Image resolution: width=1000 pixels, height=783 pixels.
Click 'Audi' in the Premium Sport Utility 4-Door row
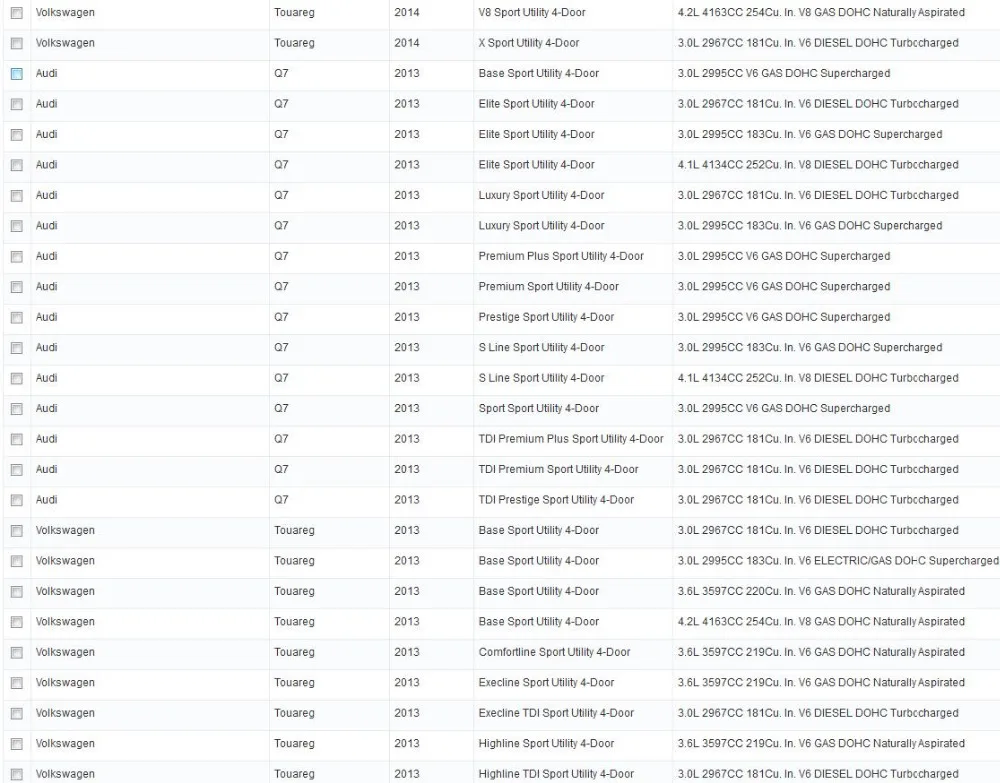pyautogui.click(x=47, y=286)
